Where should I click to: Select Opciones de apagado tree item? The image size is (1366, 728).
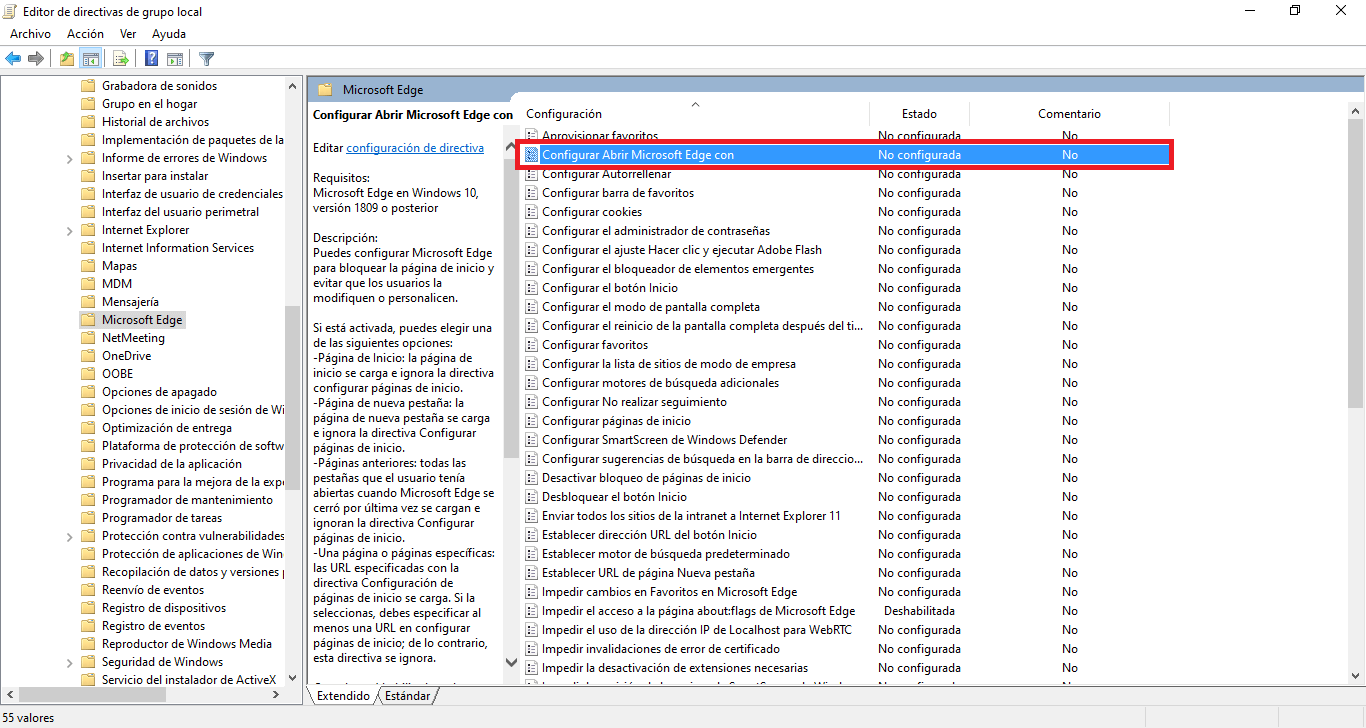[x=159, y=392]
